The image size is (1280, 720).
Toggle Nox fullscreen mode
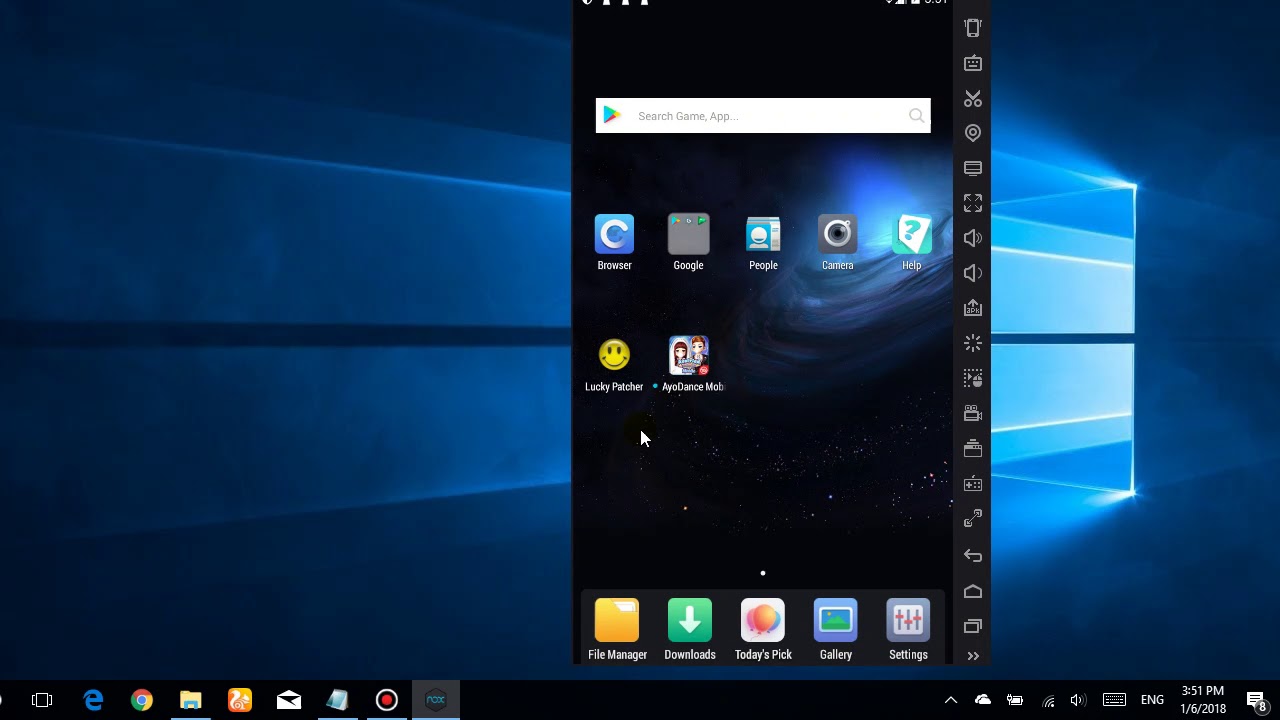tap(973, 203)
